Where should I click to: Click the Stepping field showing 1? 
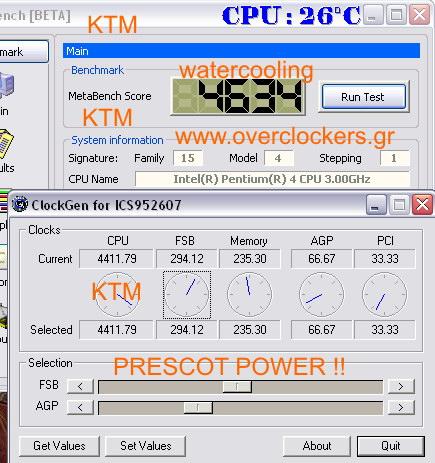coord(395,158)
